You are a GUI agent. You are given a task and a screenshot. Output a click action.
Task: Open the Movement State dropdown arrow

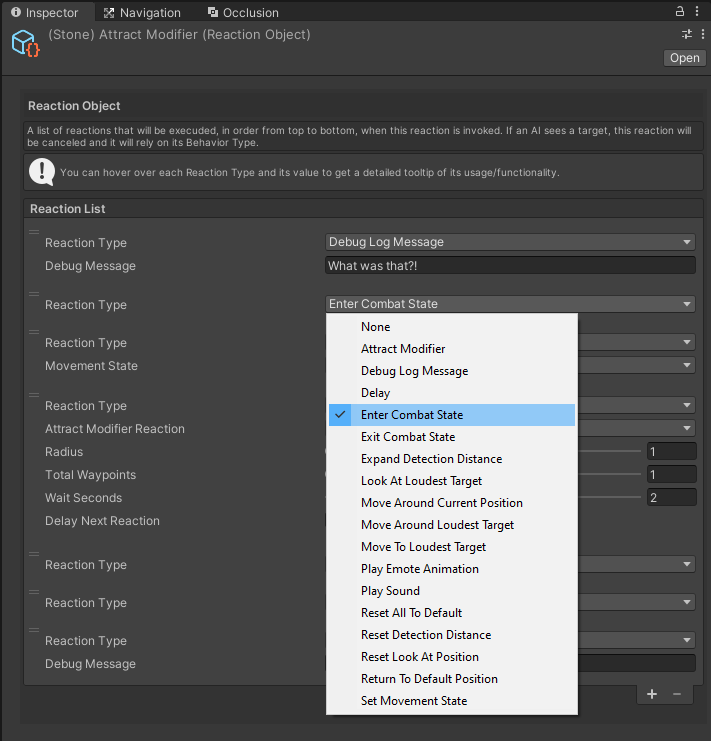tap(687, 366)
